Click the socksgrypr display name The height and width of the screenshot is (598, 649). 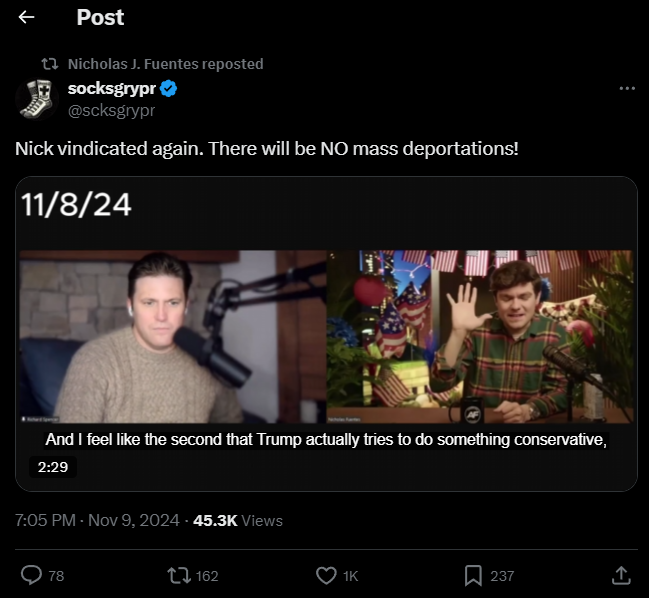click(110, 89)
